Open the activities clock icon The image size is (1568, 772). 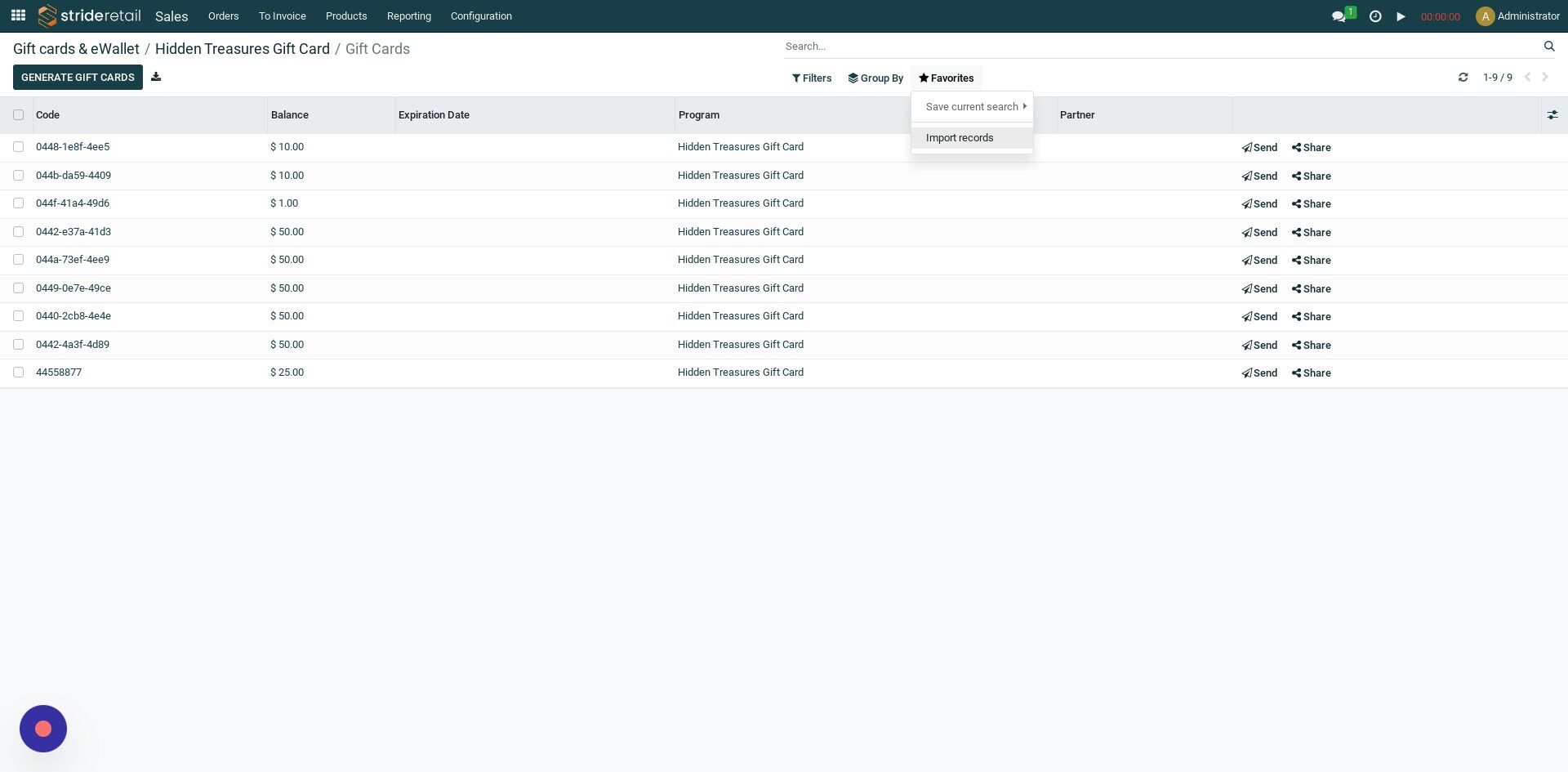1375,16
